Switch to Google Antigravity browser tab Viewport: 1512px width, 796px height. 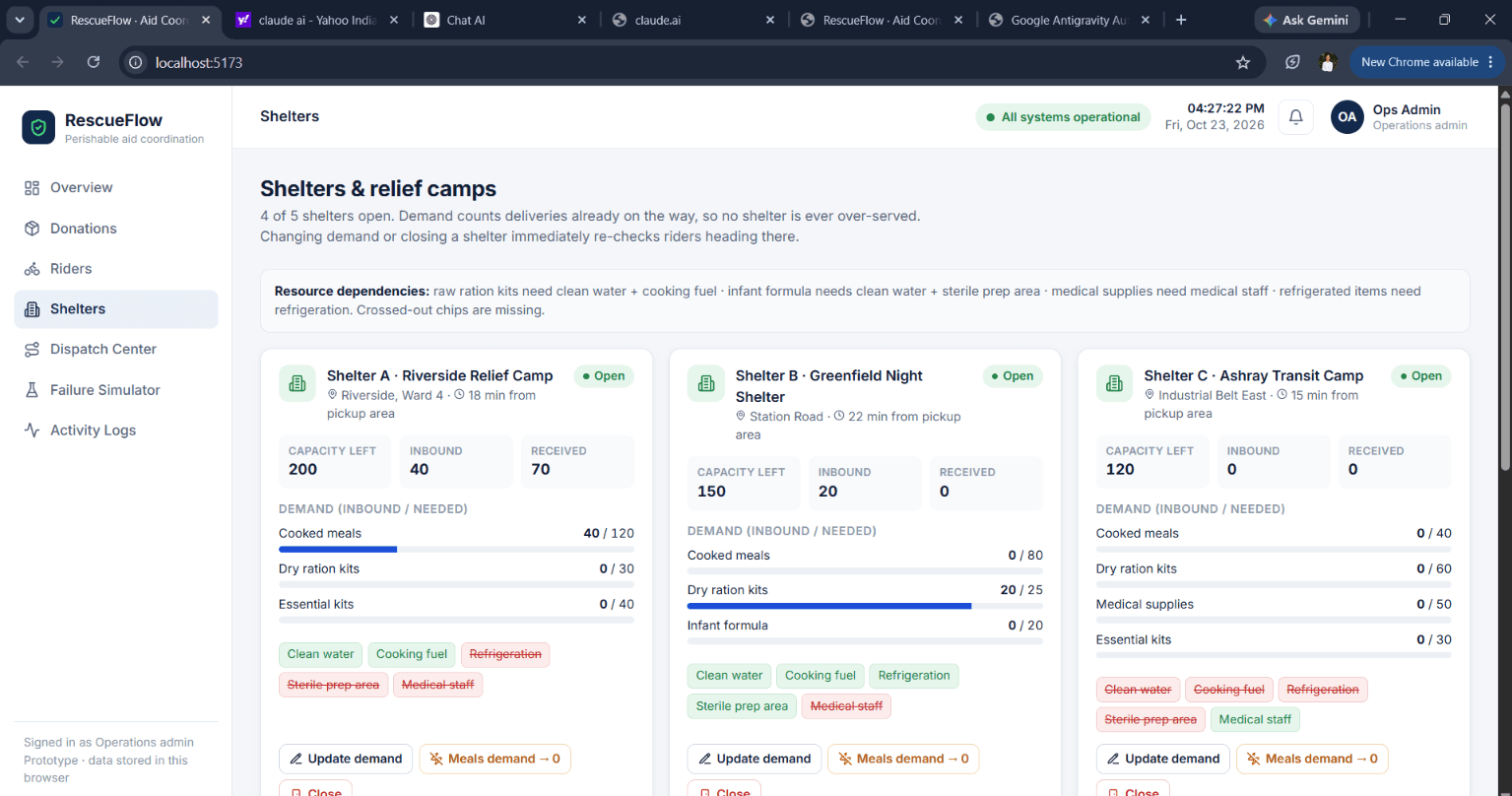coord(1072,20)
